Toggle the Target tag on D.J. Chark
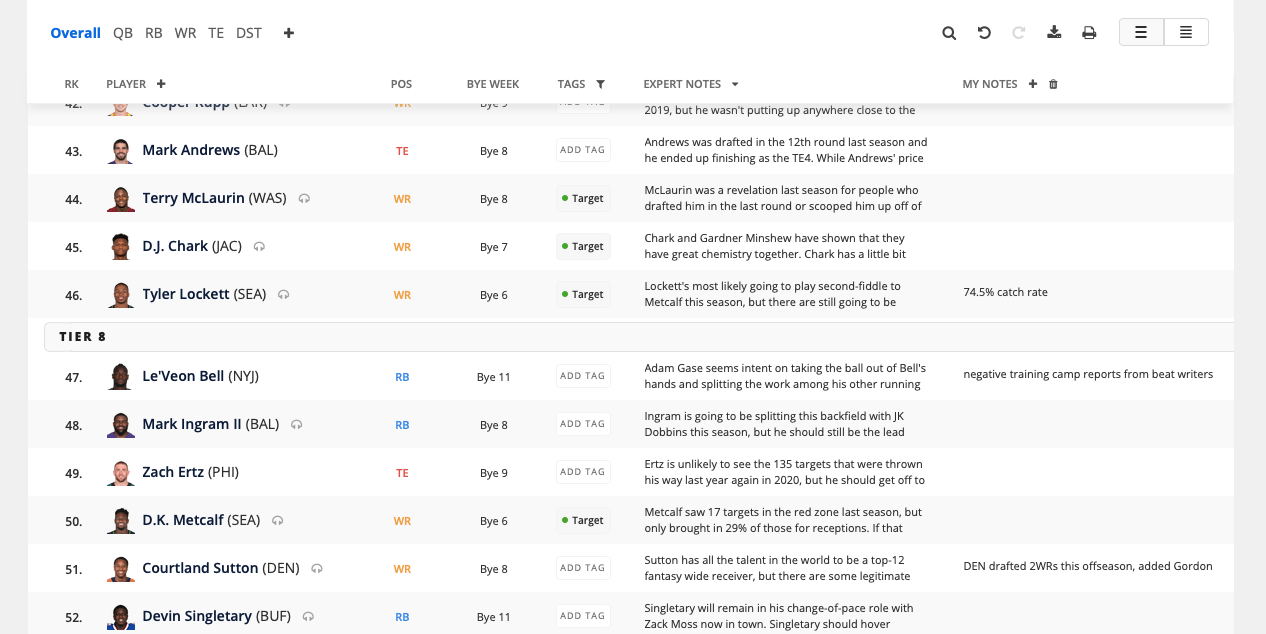 click(583, 247)
